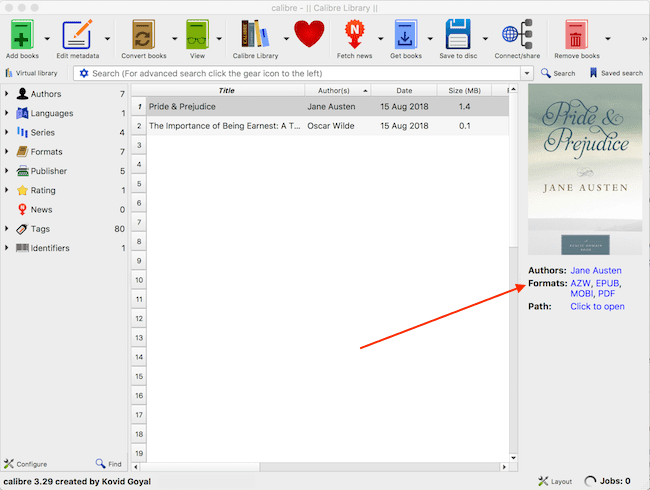650x490 pixels.
Task: Click the Authors person icon
Action: click(22, 94)
